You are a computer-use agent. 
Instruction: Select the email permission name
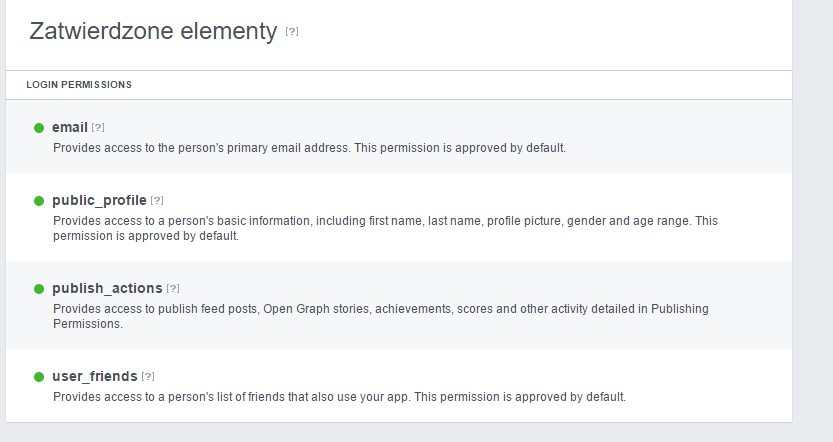(70, 128)
